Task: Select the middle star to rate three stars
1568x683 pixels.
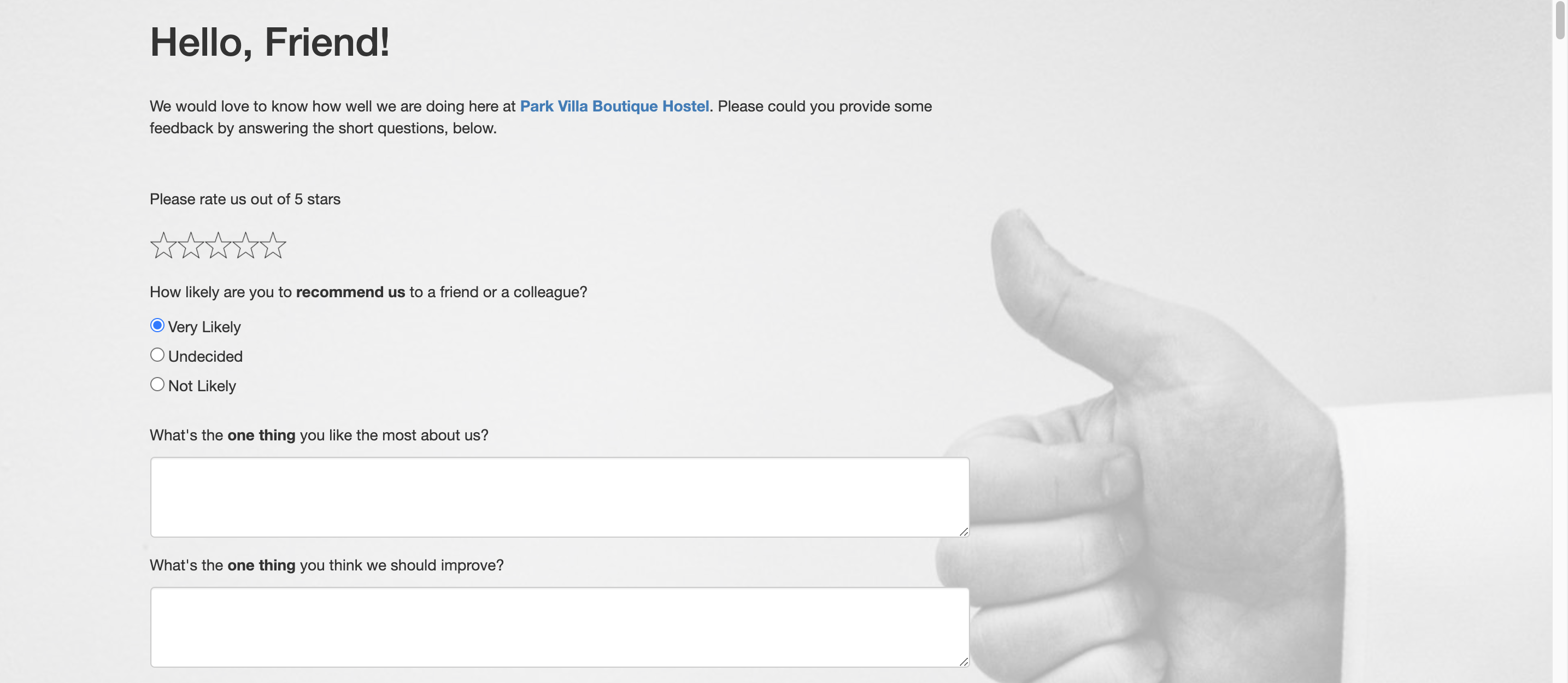Action: (218, 245)
